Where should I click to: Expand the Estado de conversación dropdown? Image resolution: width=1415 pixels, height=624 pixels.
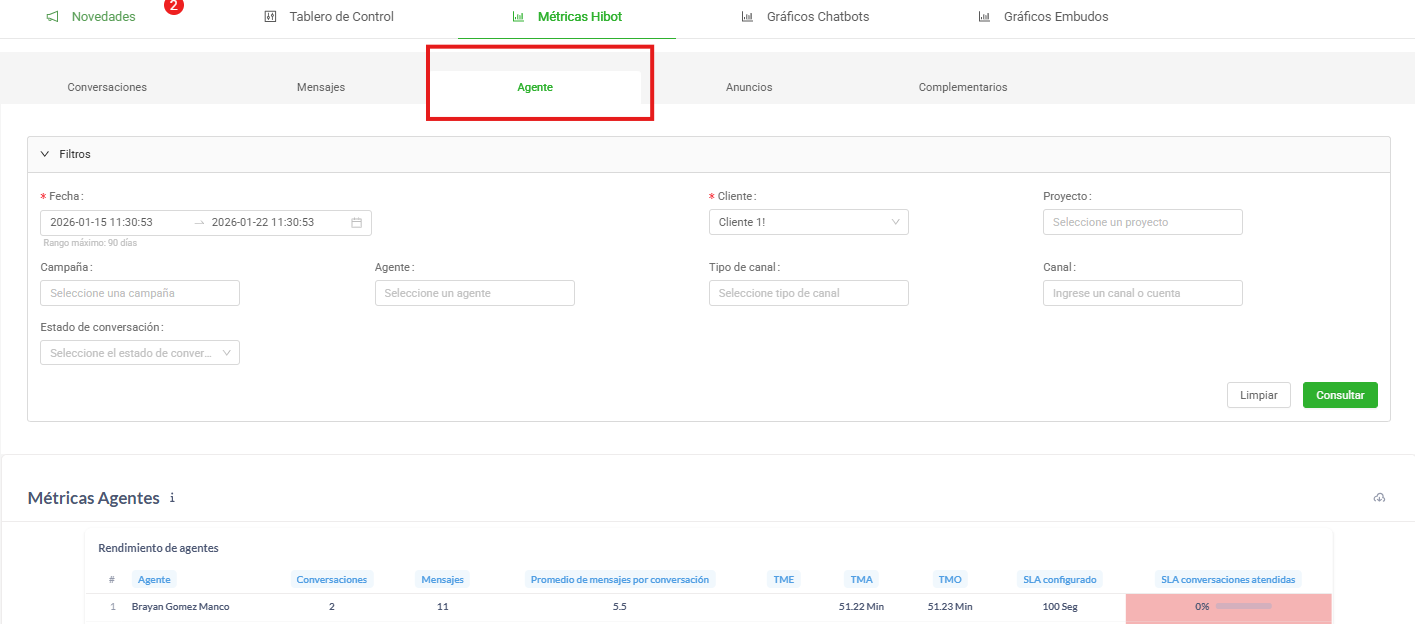[x=140, y=353]
